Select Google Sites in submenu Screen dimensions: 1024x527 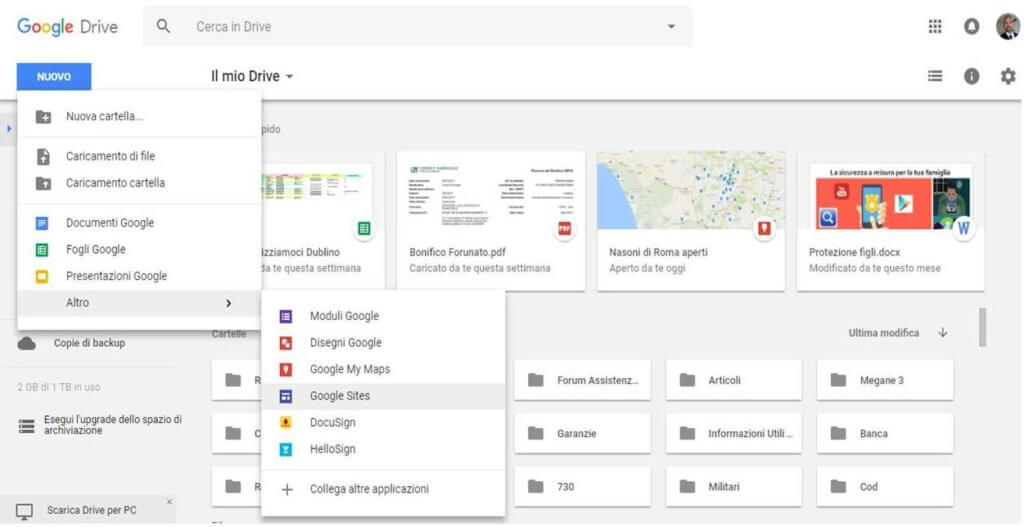pos(383,396)
